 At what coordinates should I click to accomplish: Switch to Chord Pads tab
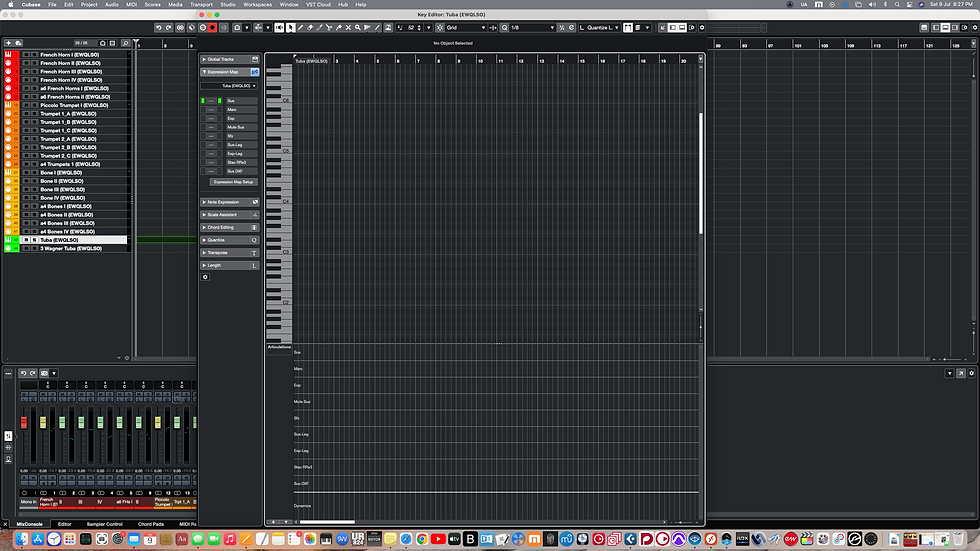pyautogui.click(x=151, y=524)
